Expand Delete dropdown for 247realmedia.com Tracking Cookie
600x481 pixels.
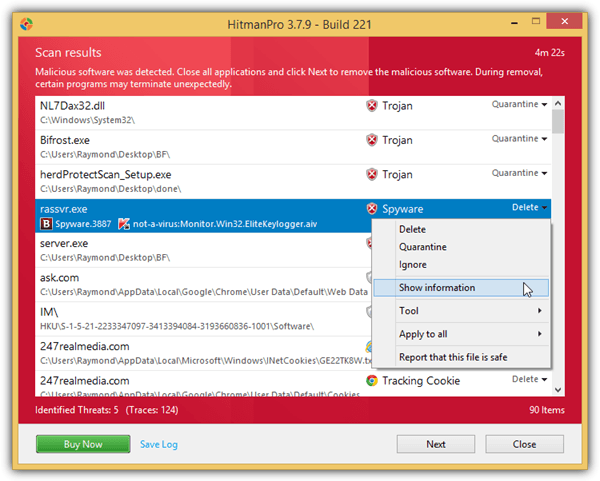point(530,380)
